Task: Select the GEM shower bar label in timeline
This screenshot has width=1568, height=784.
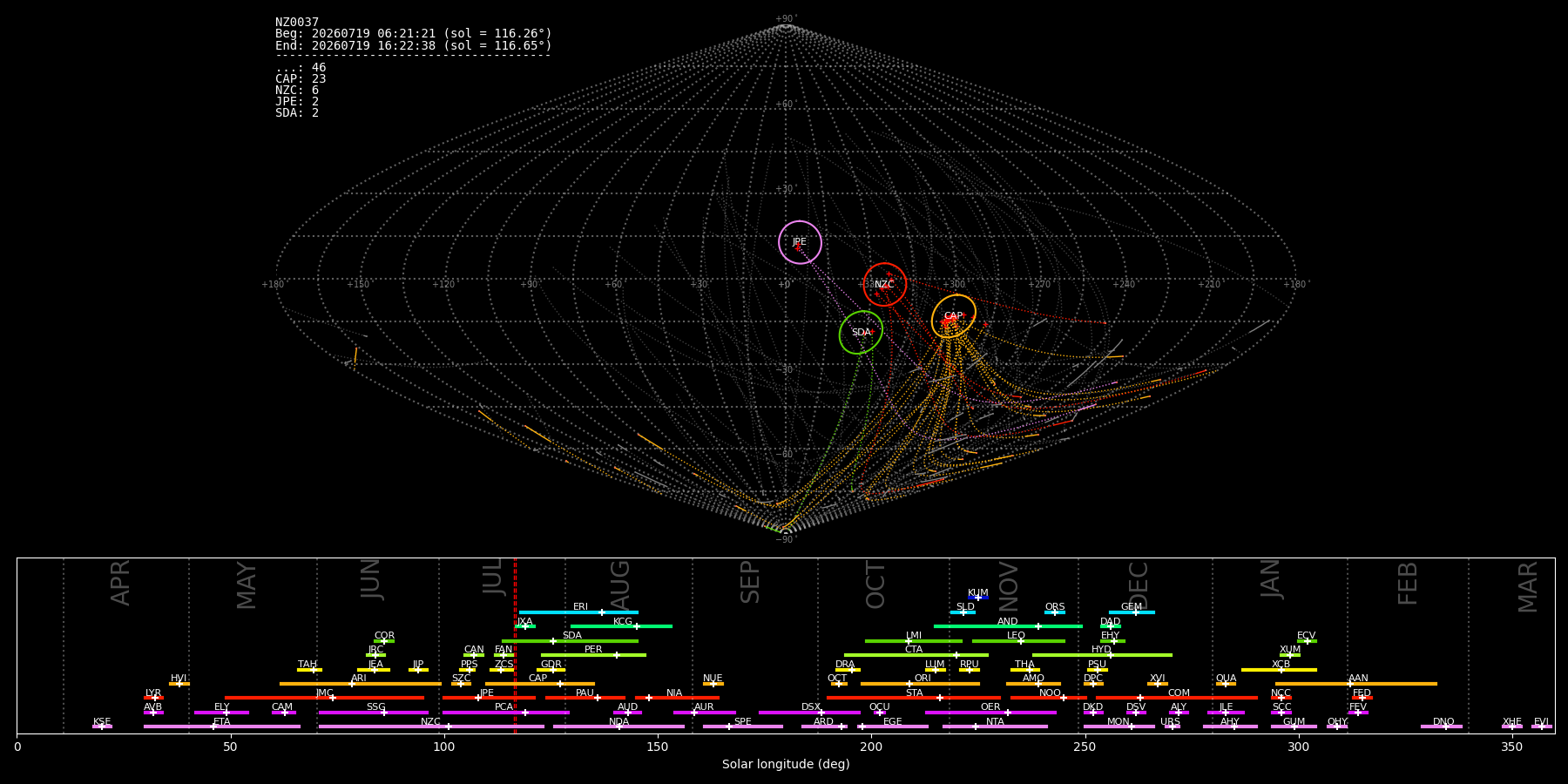Action: [1132, 607]
